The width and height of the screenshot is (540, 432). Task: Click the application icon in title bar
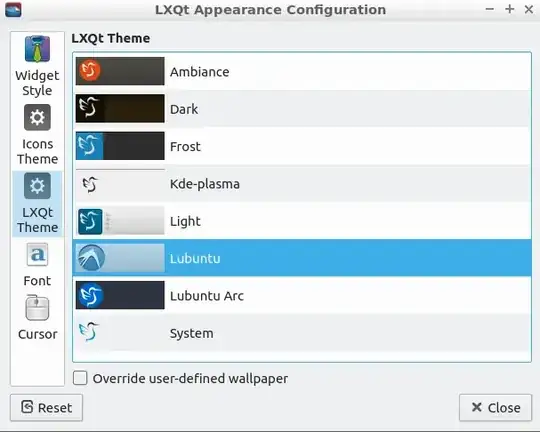pos(13,10)
